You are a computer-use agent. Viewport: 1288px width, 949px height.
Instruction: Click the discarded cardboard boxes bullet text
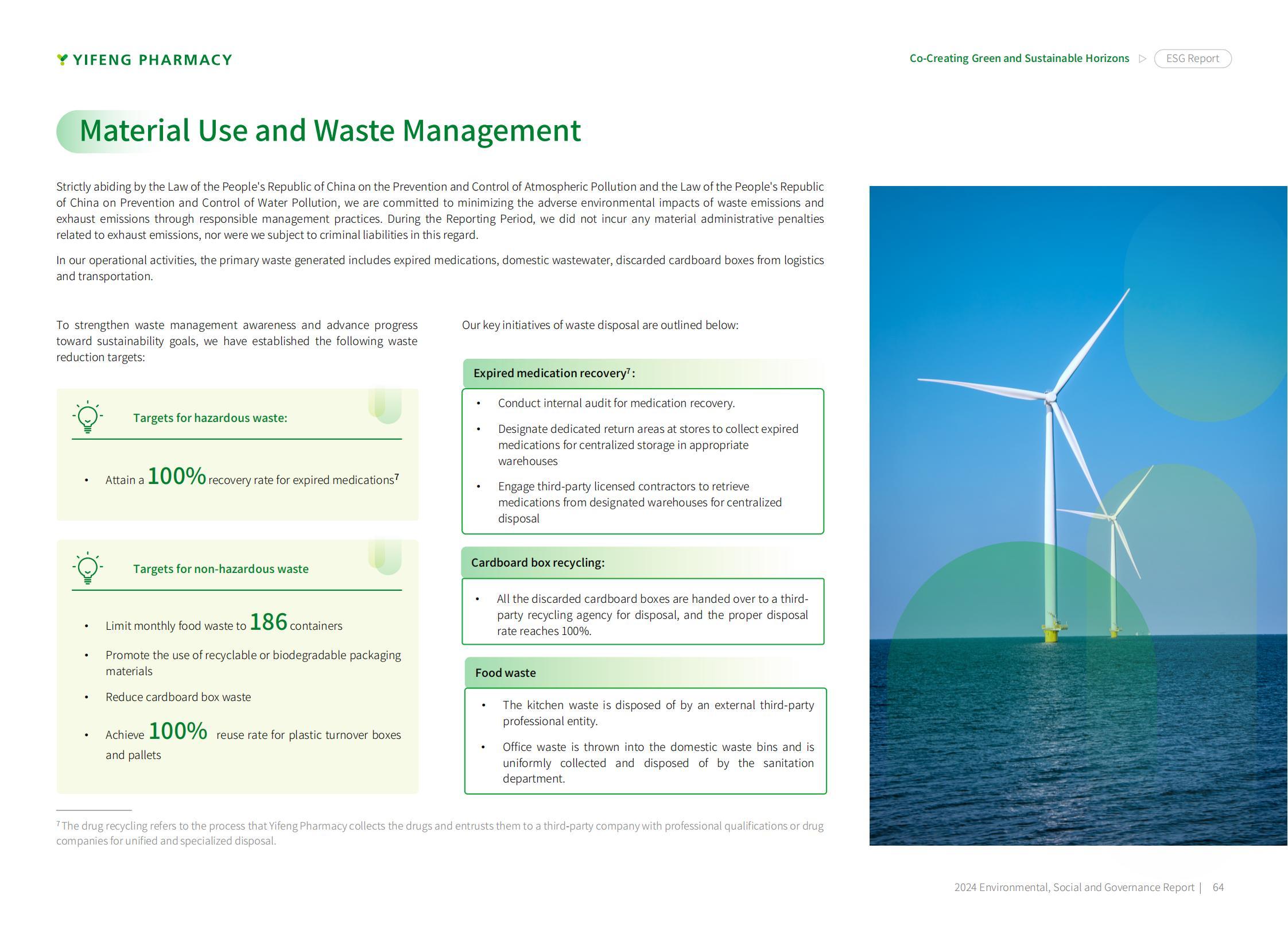click(x=653, y=615)
